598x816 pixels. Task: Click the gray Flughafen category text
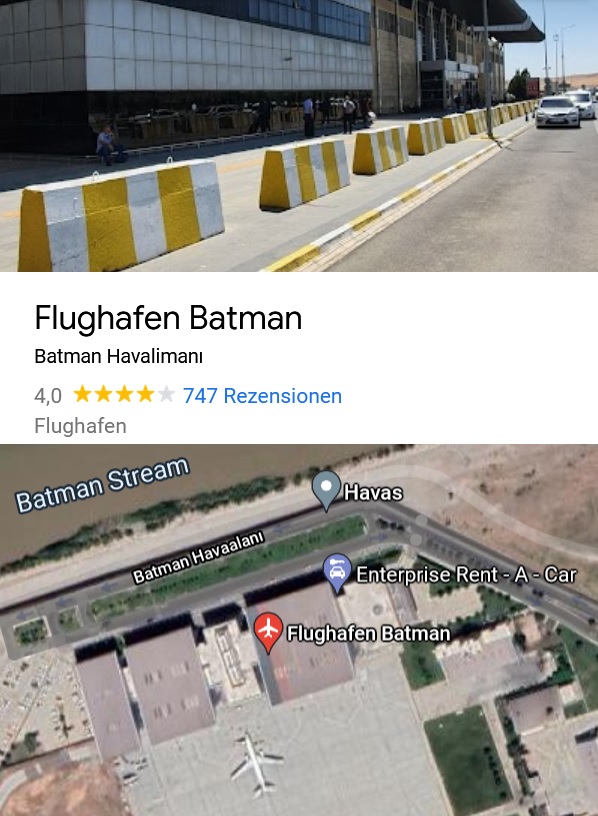click(x=80, y=426)
